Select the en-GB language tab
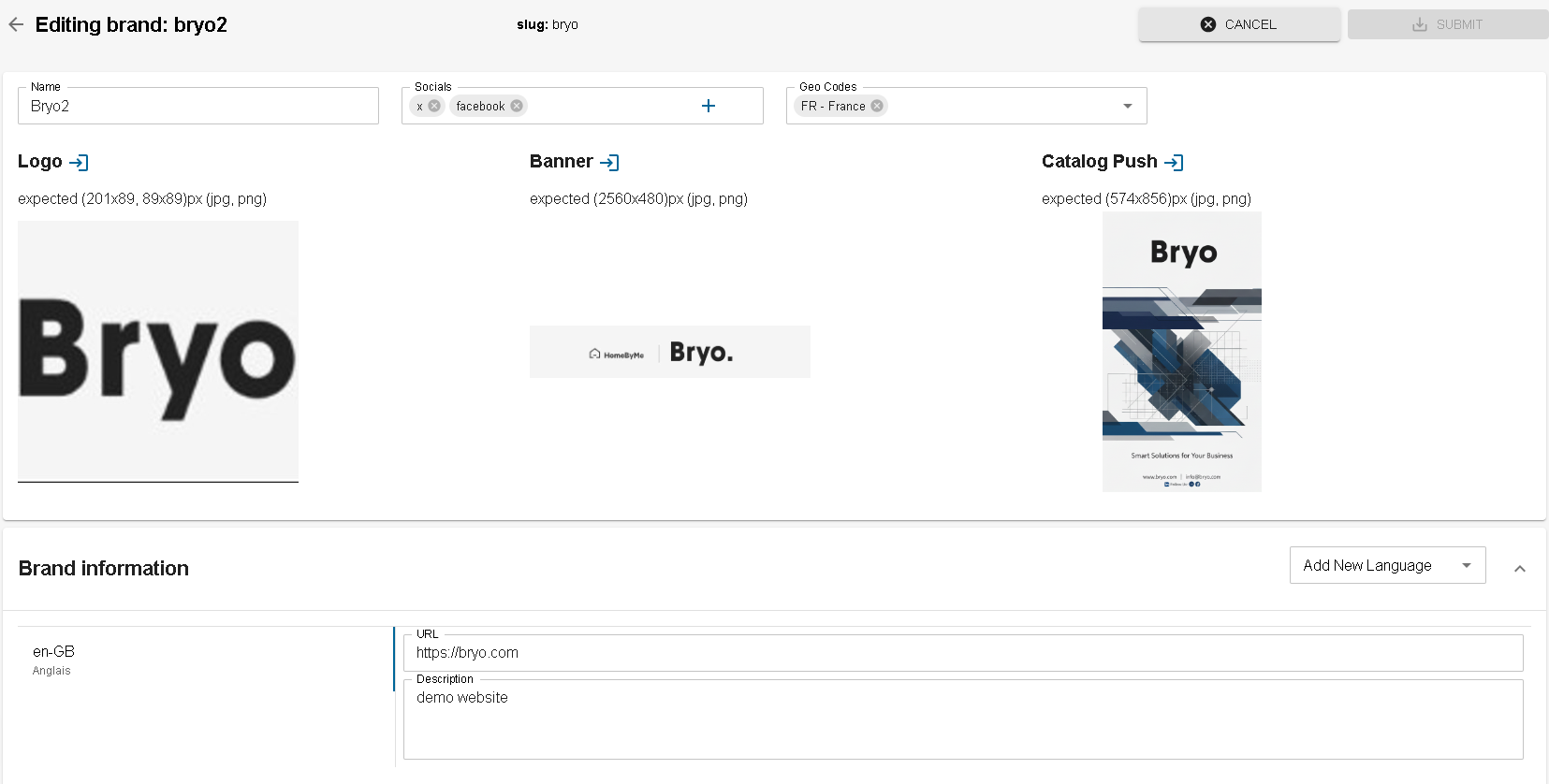This screenshot has width=1549, height=784. click(x=54, y=659)
